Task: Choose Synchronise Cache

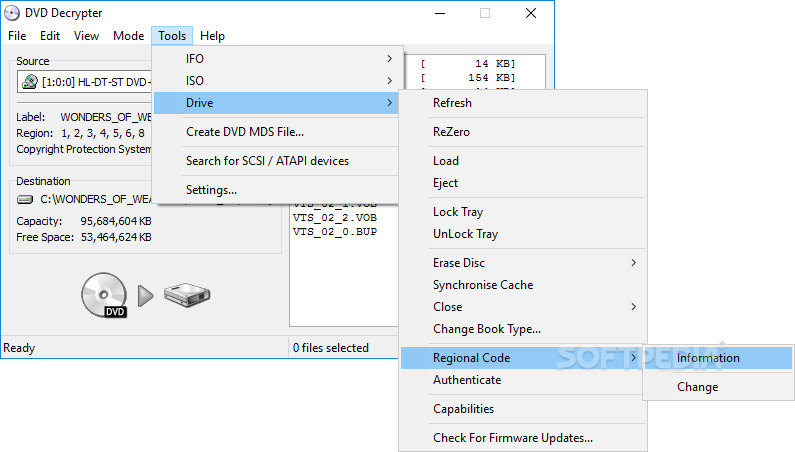Action: pyautogui.click(x=523, y=285)
